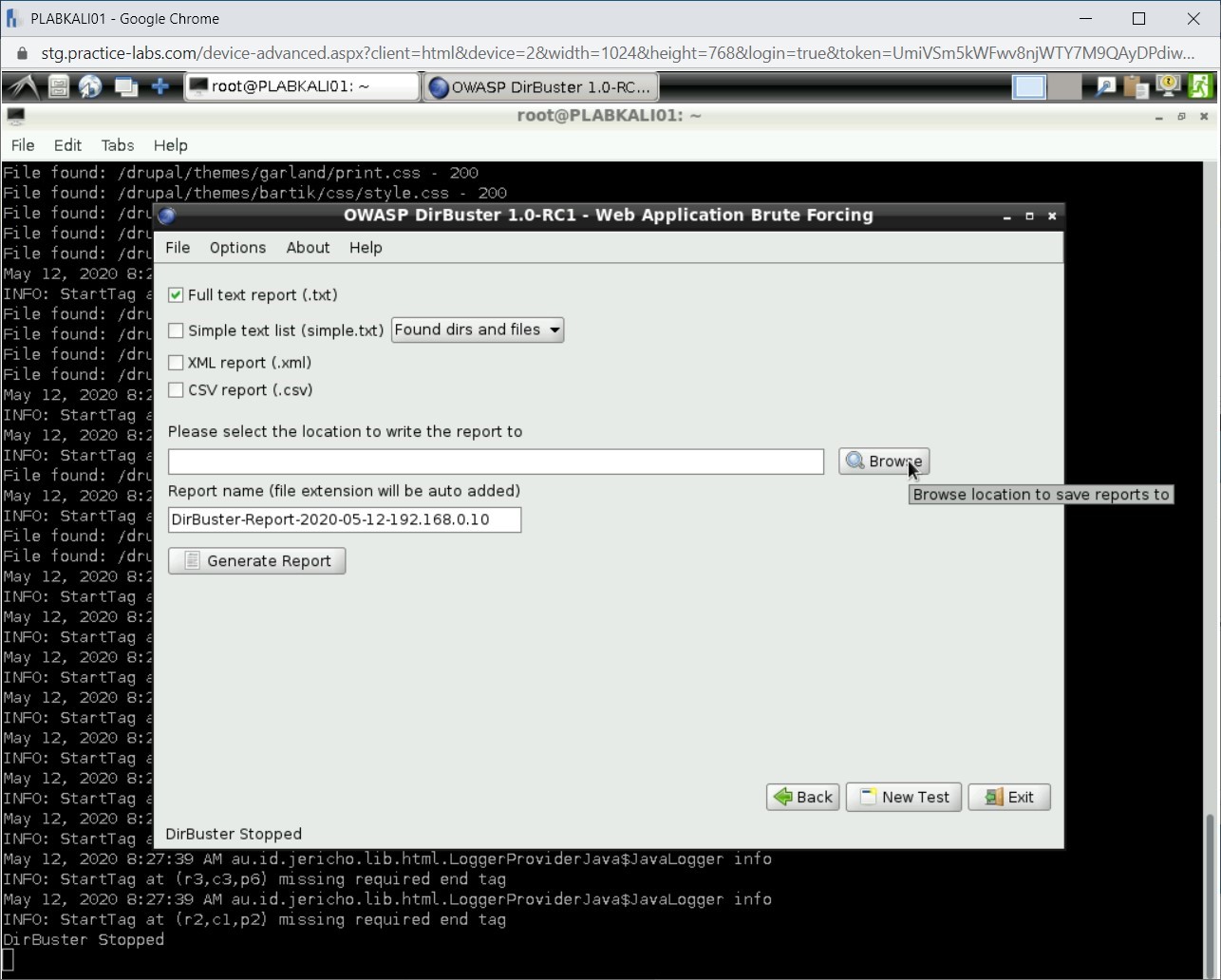Open DirBuster's About menu

coord(308,248)
